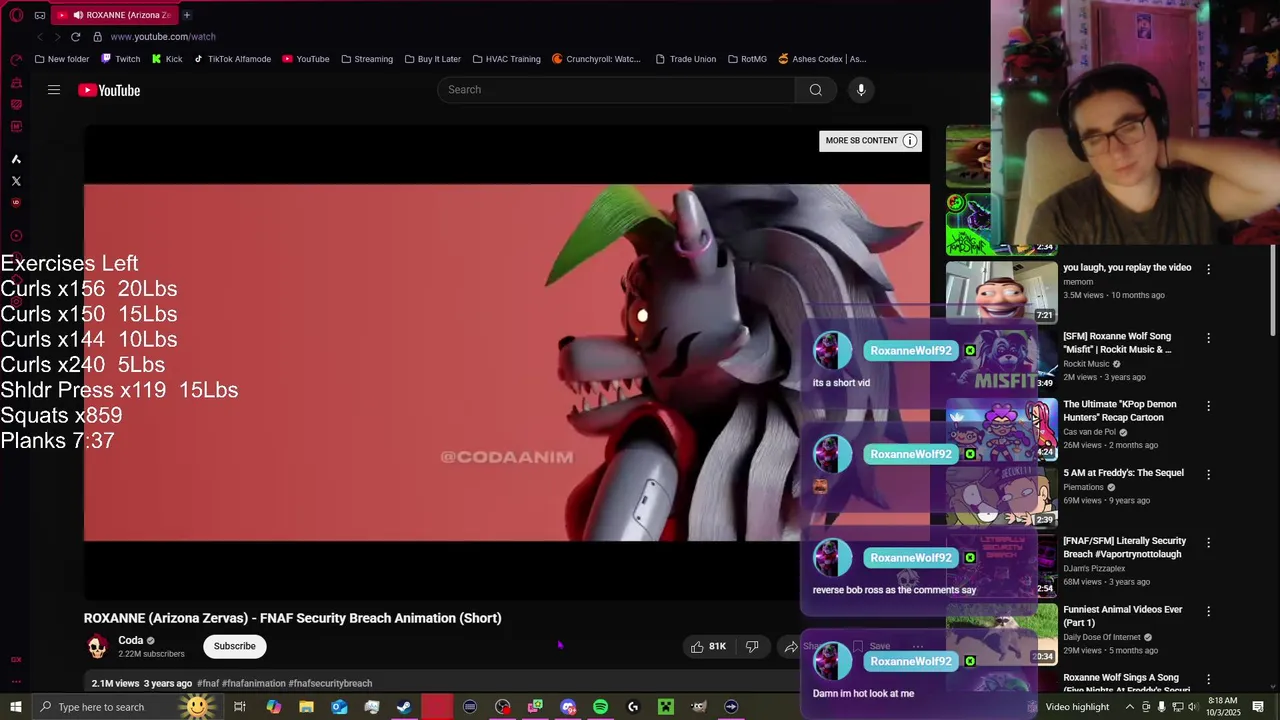This screenshot has height=720, width=1280.
Task: Open options for Funniest Animal Videos Ever
Action: pyautogui.click(x=1208, y=611)
